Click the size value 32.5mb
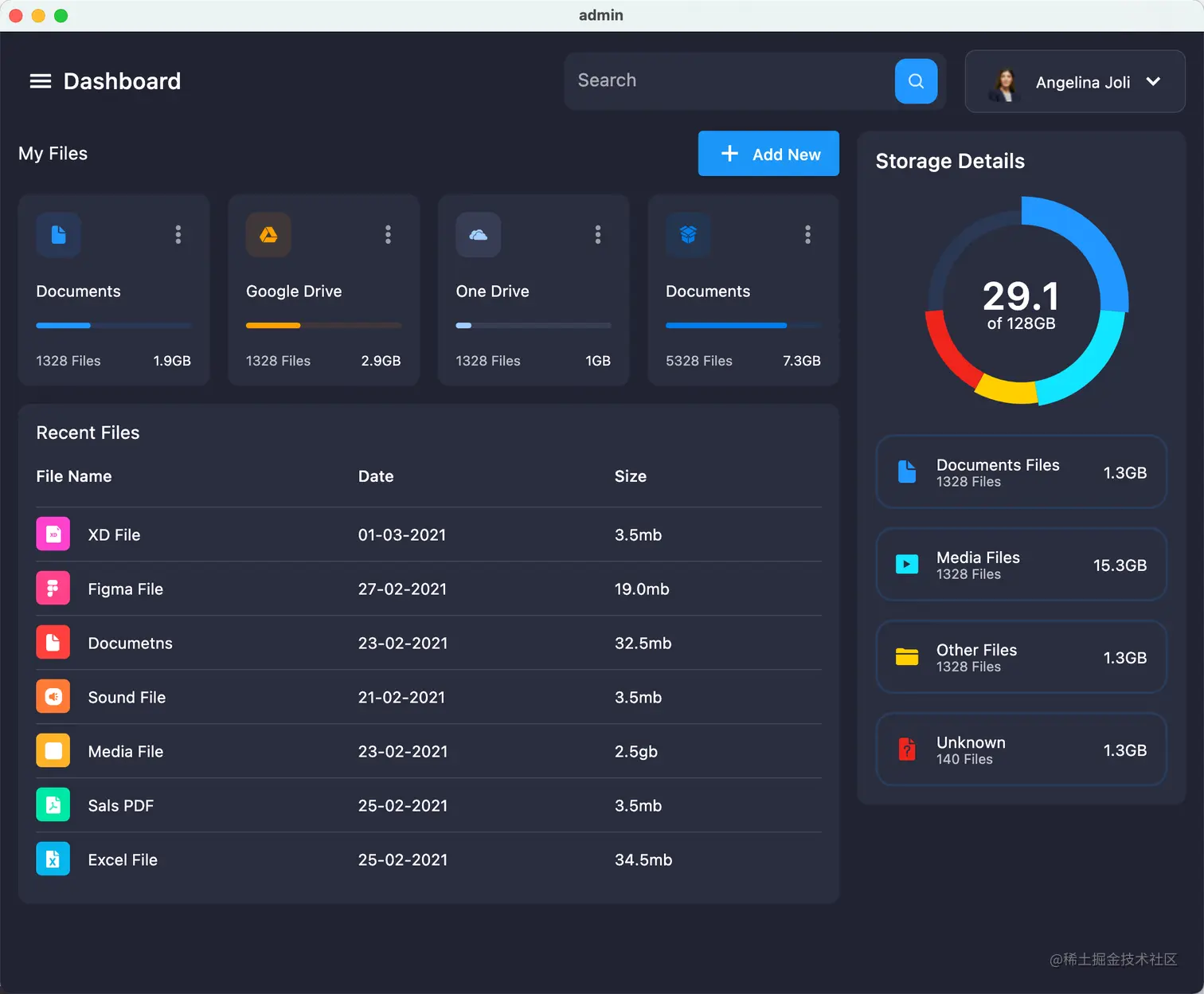 643,644
